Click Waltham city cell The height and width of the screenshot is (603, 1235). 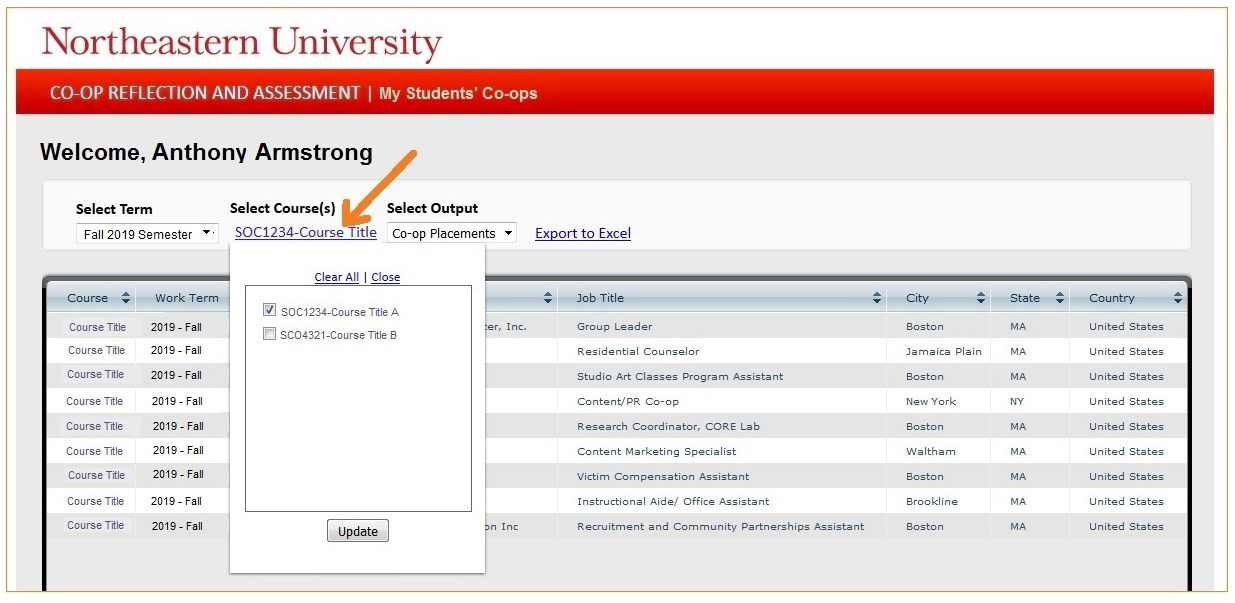(x=930, y=452)
